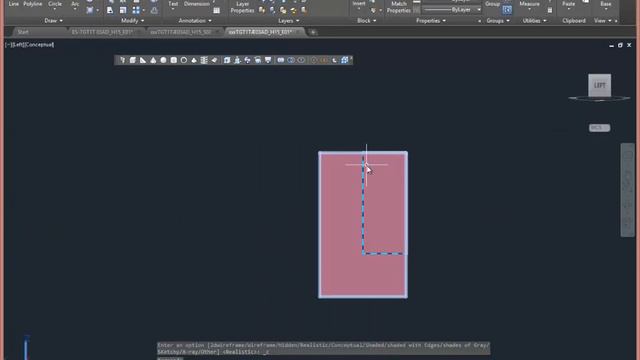Screen dimensions: 640x360
Task: Click the Line tool in the ribbon
Action: (13, 4)
